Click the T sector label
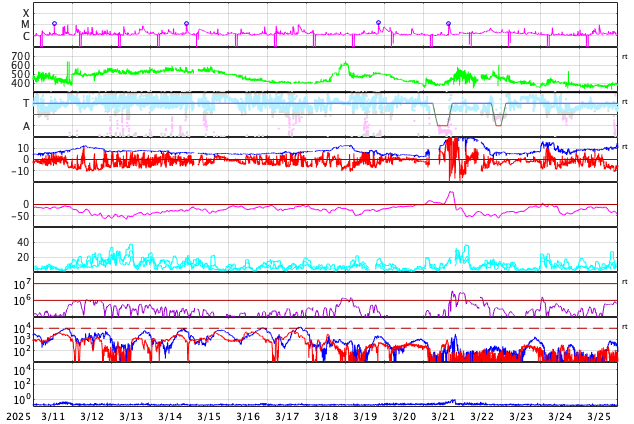Image resolution: width=634 pixels, height=424 pixels. (26, 103)
